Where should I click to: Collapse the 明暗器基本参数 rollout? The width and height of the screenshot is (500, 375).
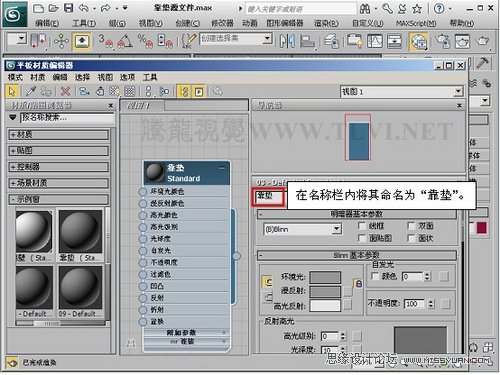[357, 214]
